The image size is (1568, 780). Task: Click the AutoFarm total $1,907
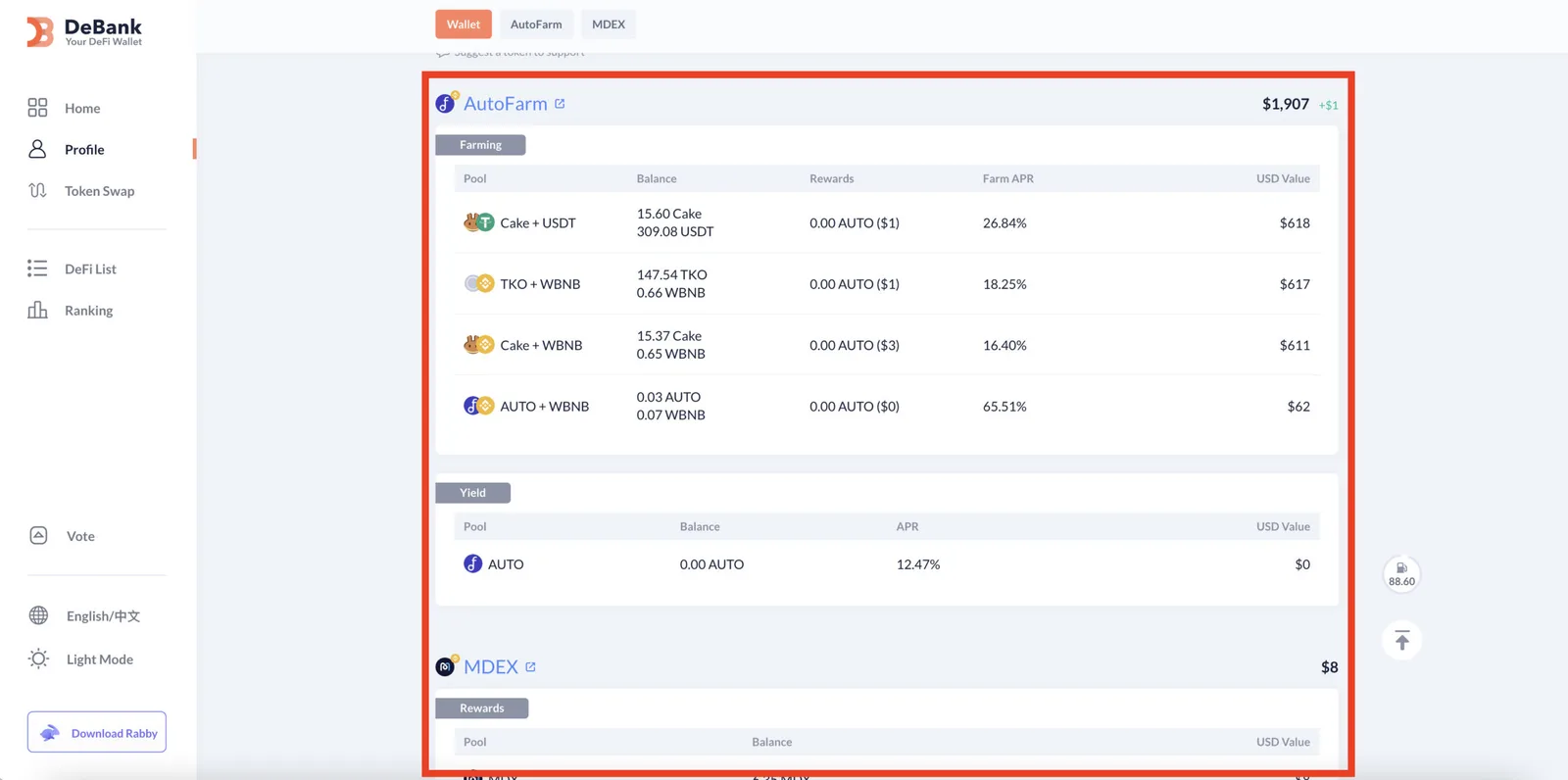pyautogui.click(x=1286, y=104)
